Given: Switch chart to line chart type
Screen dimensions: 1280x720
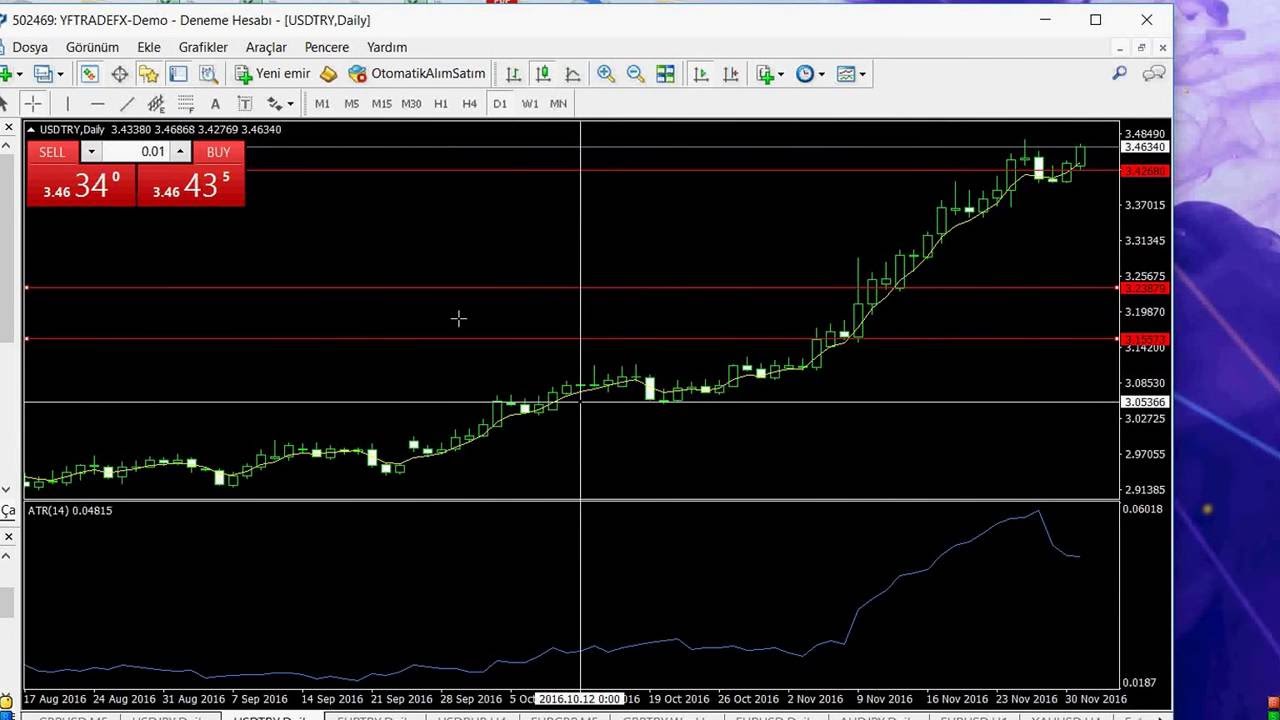Looking at the screenshot, I should coord(572,74).
